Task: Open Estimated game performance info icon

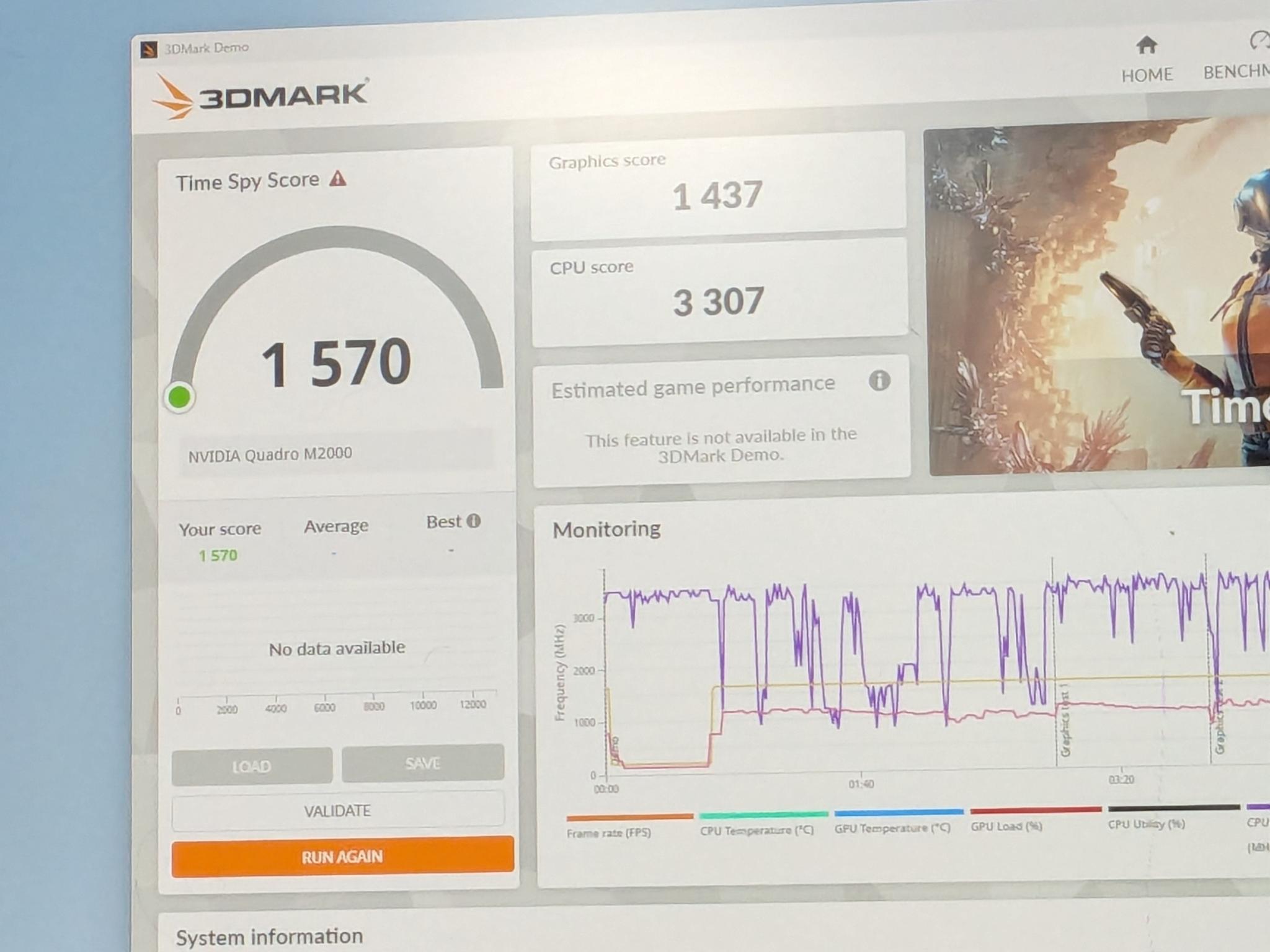Action: click(879, 381)
